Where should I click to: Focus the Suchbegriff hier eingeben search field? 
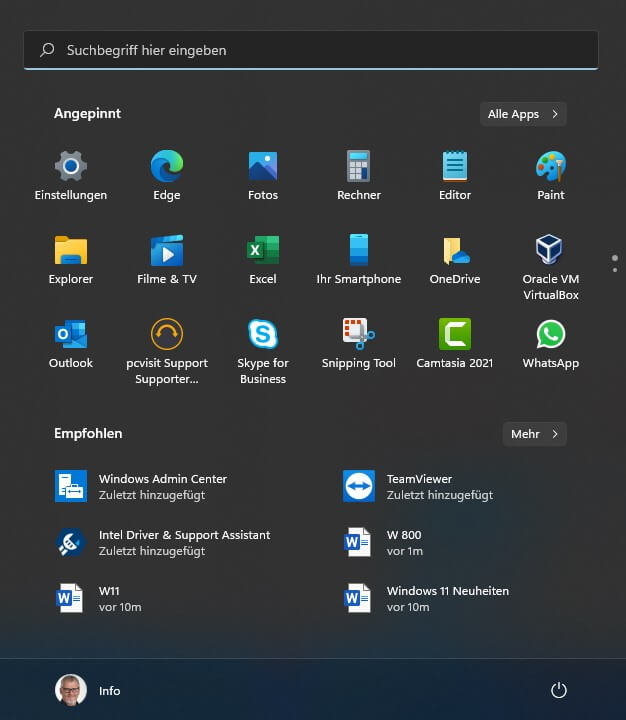click(311, 50)
